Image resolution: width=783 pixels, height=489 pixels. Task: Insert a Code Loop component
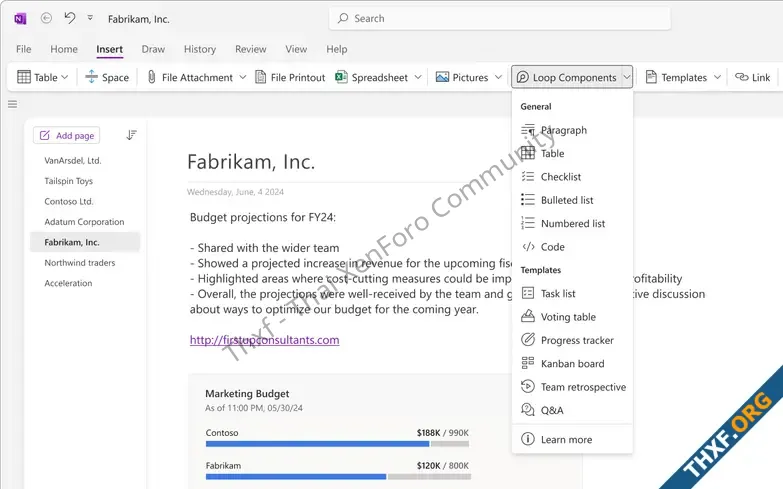(x=572, y=247)
